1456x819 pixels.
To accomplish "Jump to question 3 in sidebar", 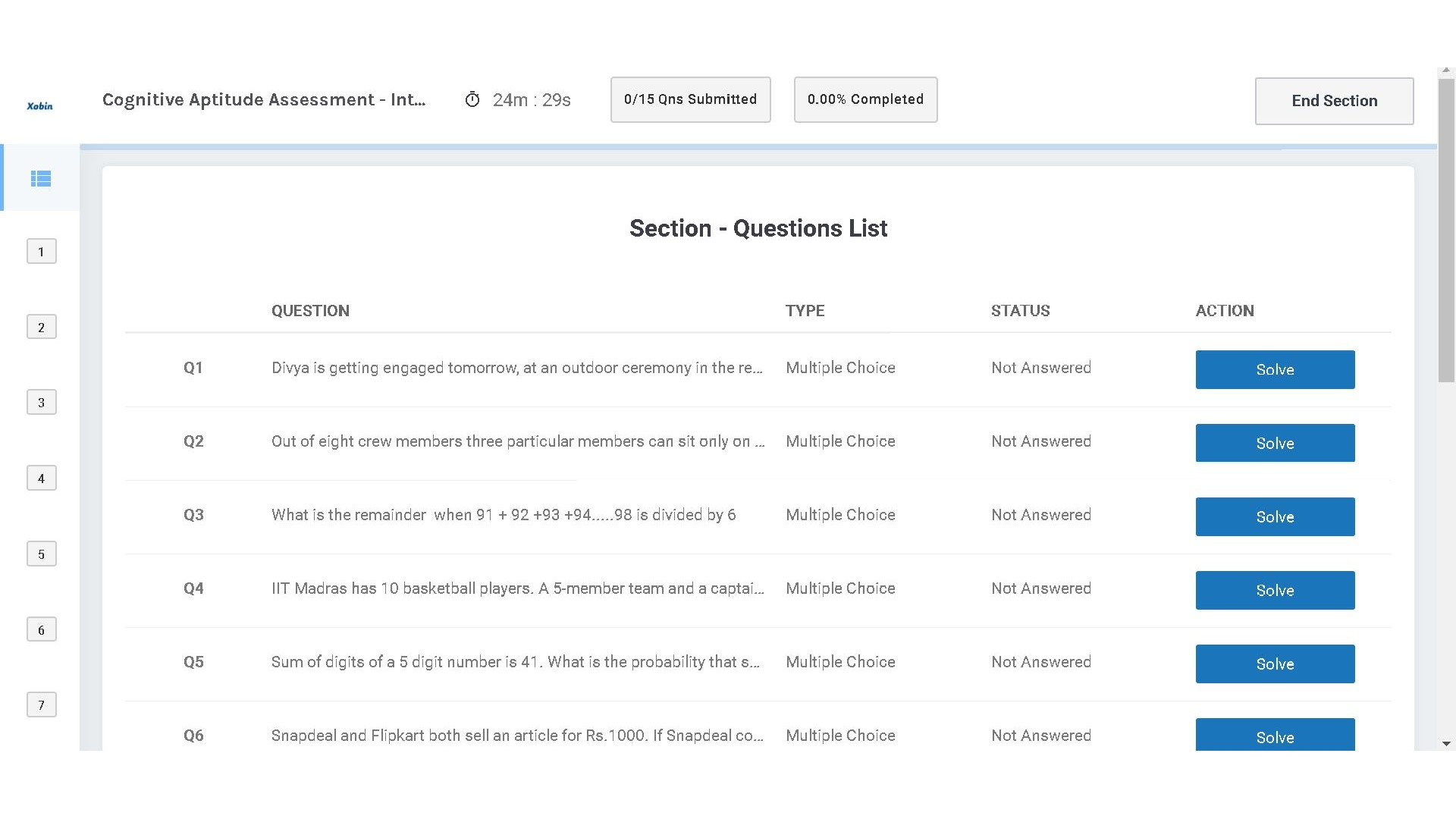I will click(42, 403).
